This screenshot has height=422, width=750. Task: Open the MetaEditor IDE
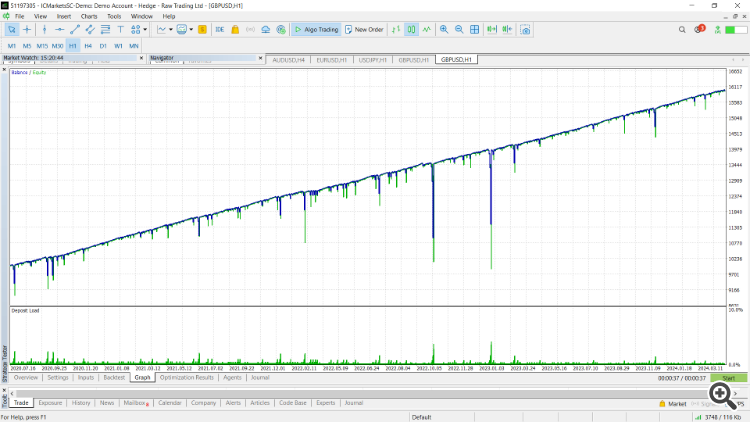coord(219,30)
